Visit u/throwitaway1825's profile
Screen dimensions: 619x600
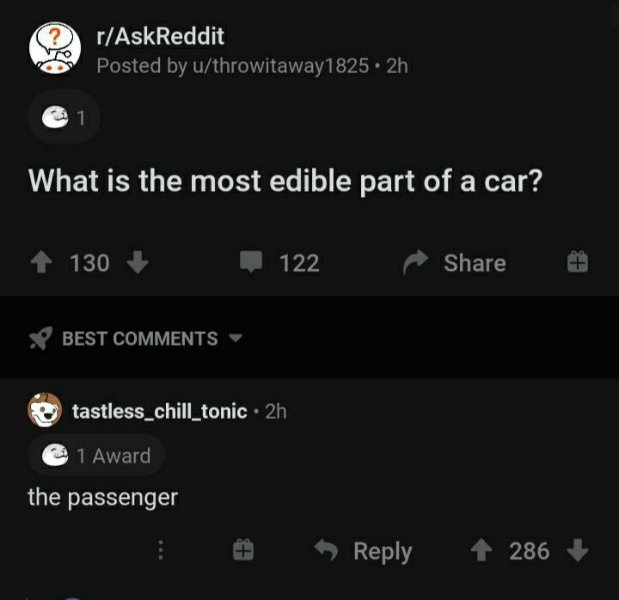pos(281,66)
